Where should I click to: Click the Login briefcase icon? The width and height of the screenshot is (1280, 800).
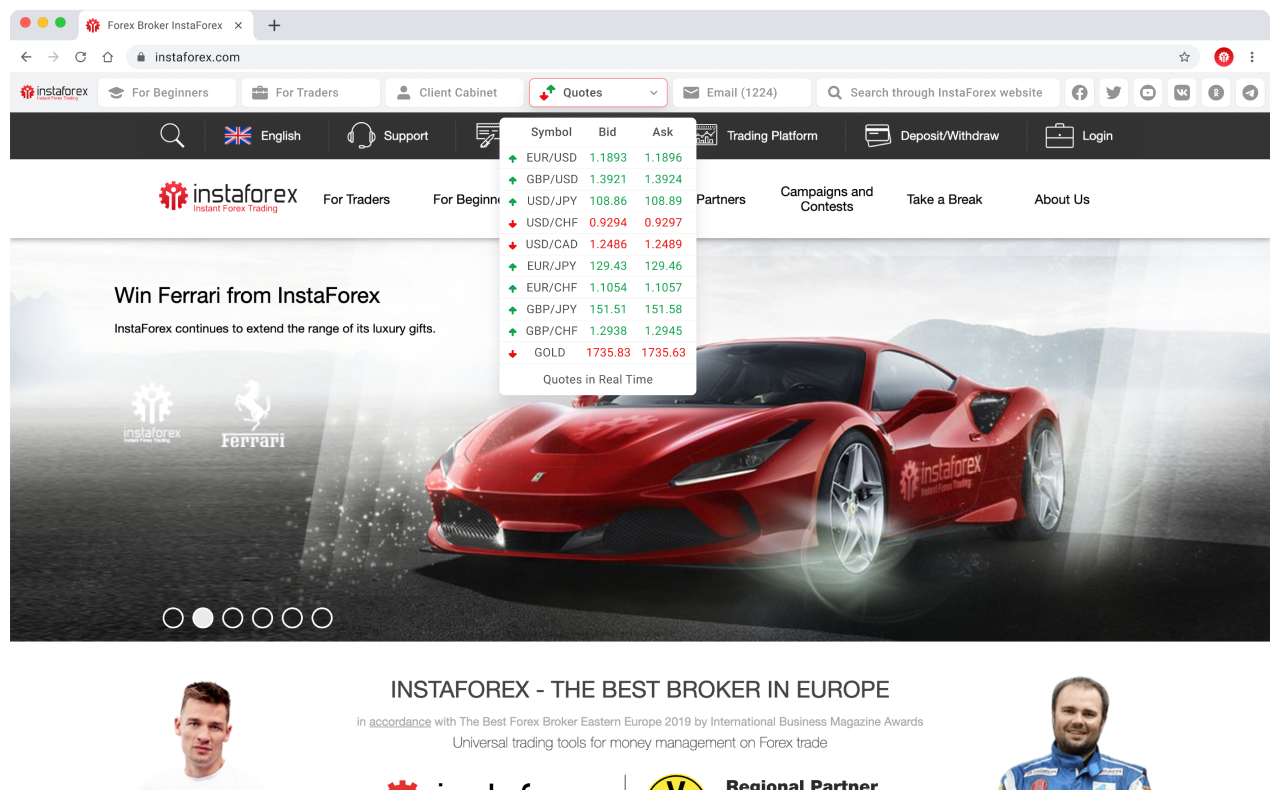pos(1059,136)
